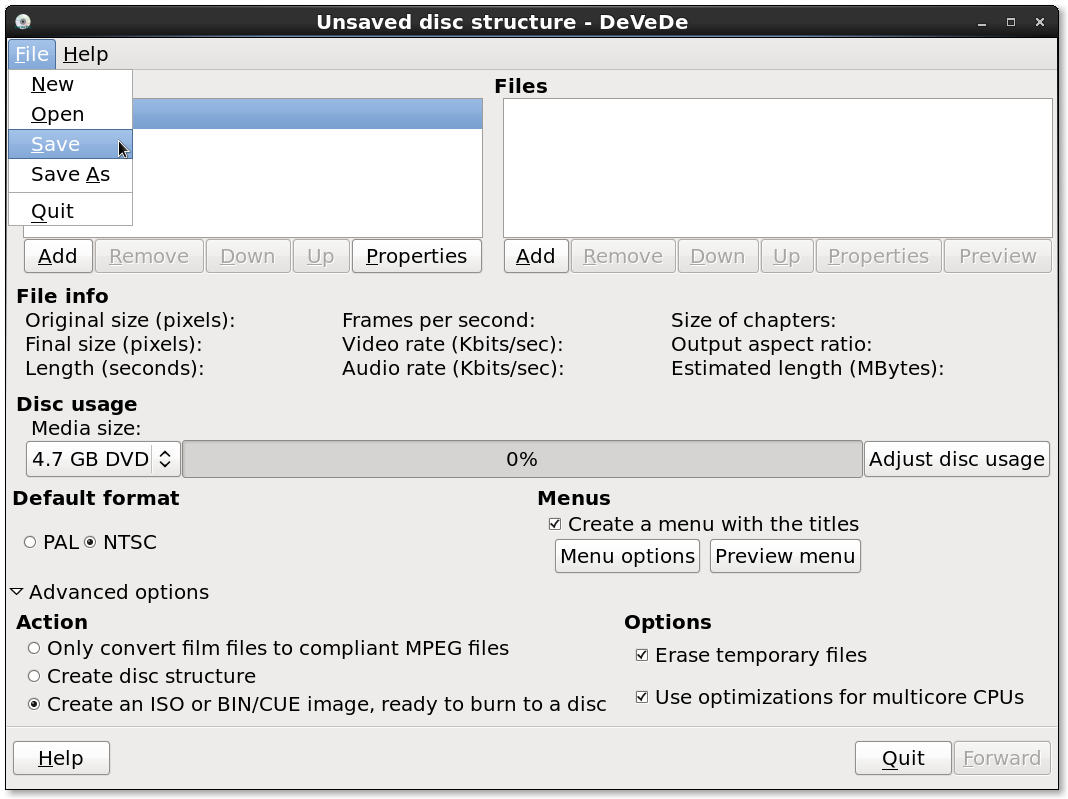Click Add below the titles list

pos(58,256)
